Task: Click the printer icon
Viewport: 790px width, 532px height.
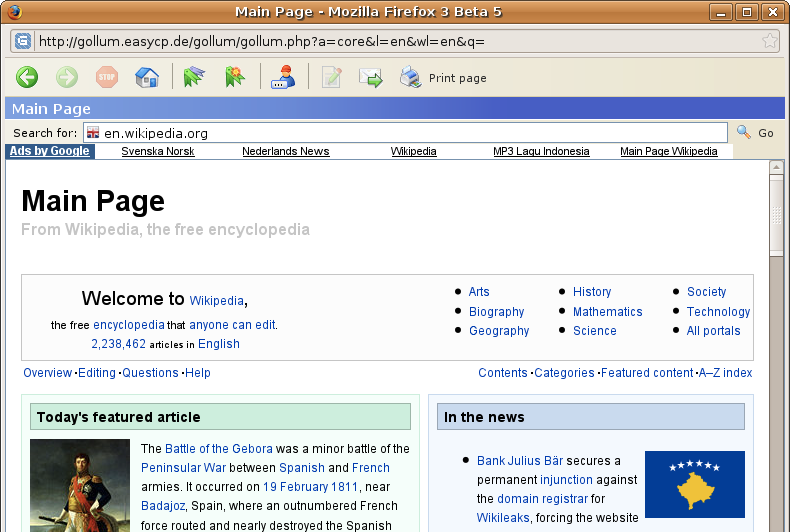Action: point(411,77)
